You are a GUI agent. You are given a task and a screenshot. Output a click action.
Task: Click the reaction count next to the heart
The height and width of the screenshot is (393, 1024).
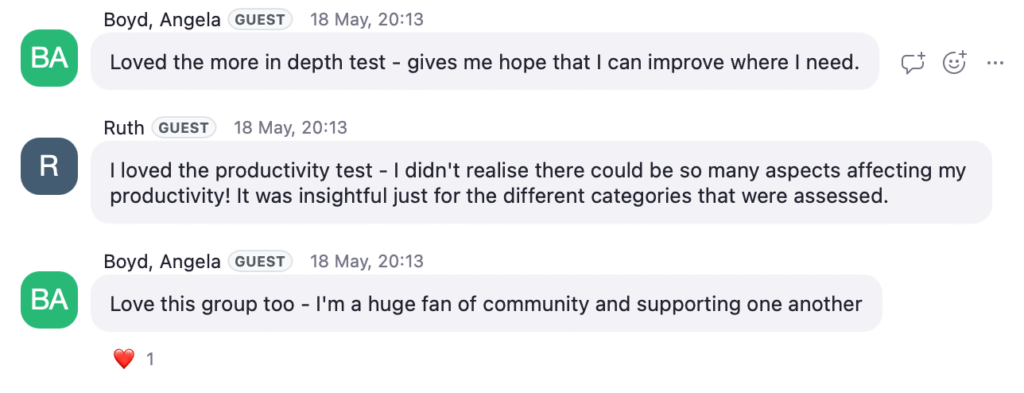click(x=150, y=359)
